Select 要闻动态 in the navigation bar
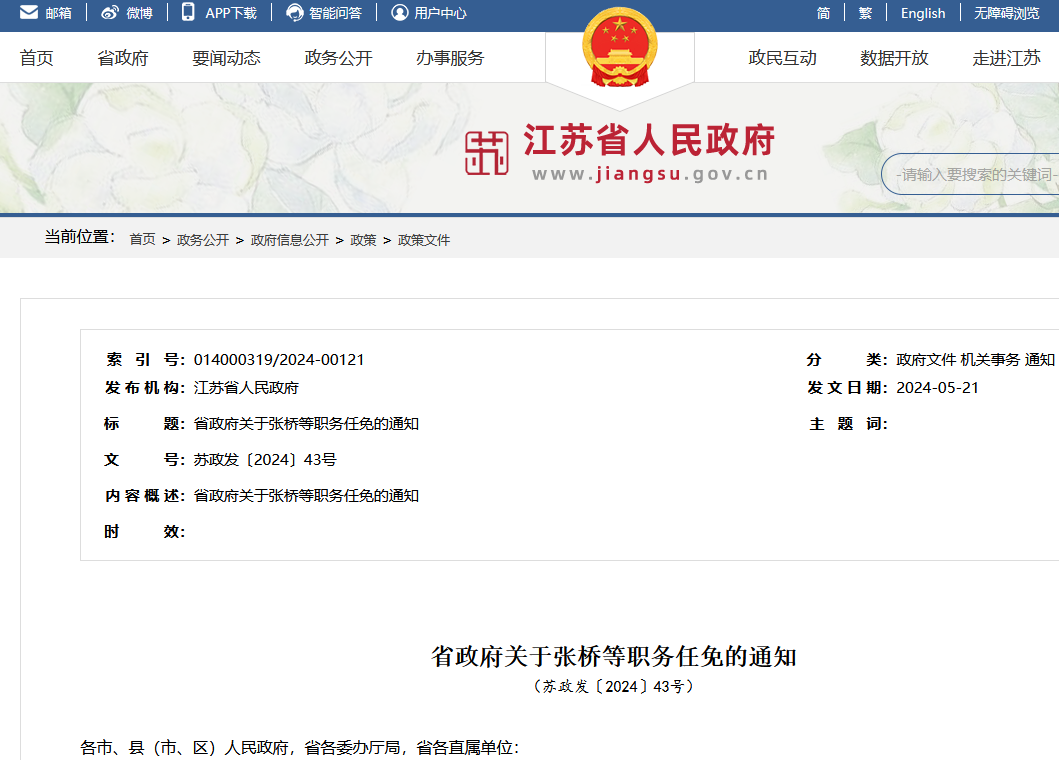The width and height of the screenshot is (1059, 760). pyautogui.click(x=226, y=58)
